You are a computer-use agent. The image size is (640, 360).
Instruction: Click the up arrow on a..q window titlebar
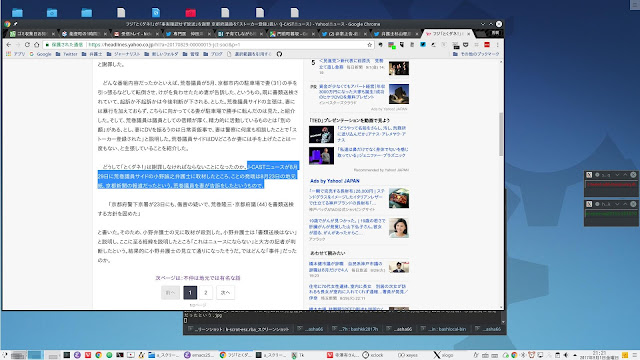(x=625, y=175)
